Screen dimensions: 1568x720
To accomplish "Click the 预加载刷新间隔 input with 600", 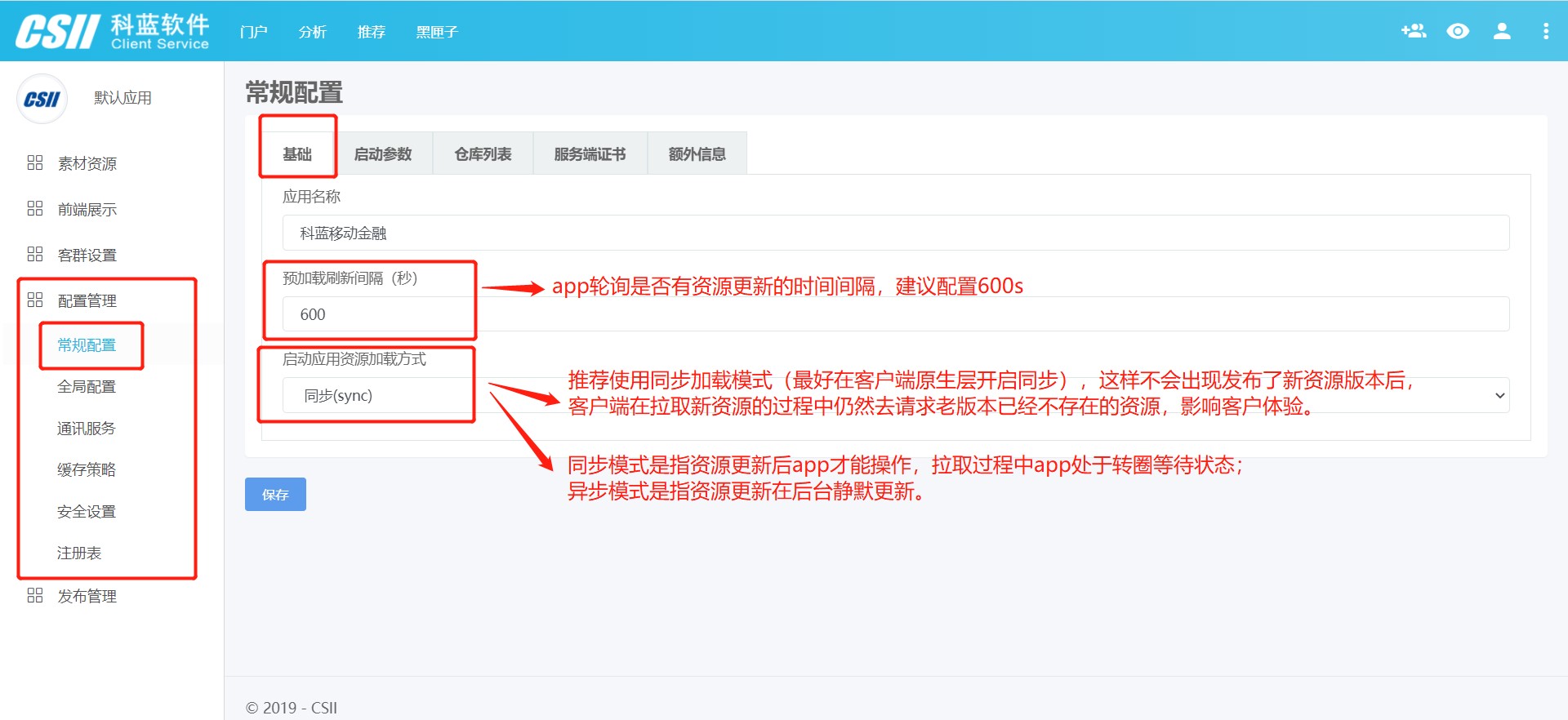I will point(896,314).
